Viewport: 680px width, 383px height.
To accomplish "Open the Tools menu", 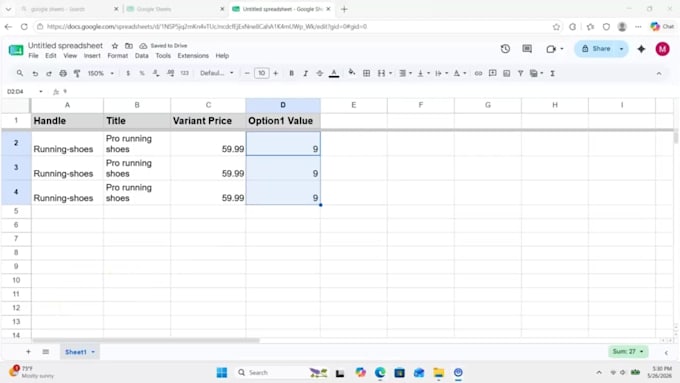I will [x=163, y=56].
